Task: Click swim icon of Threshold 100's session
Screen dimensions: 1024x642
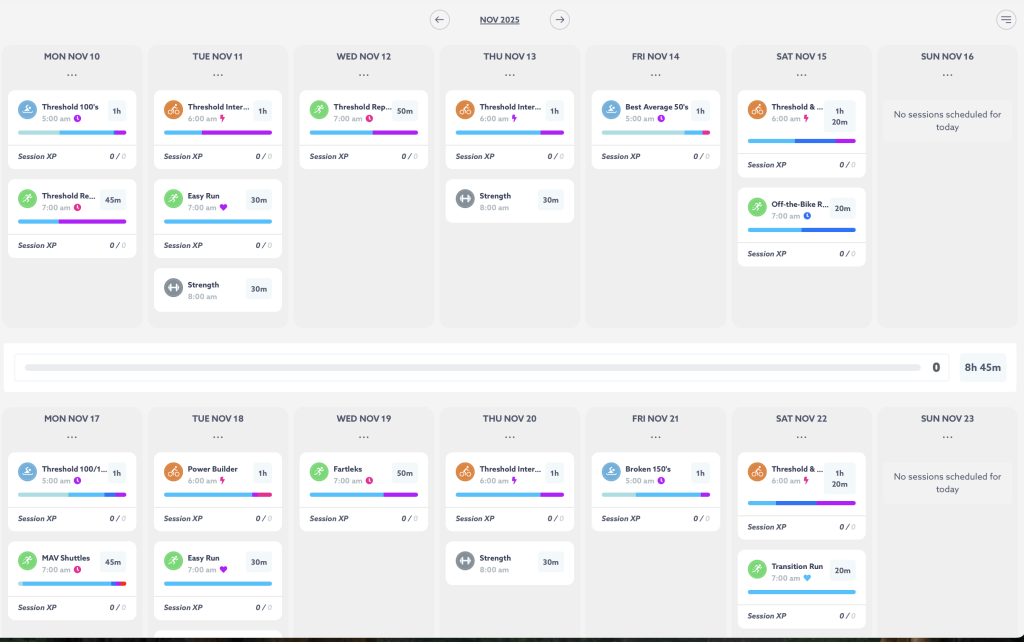Action: pyautogui.click(x=27, y=110)
